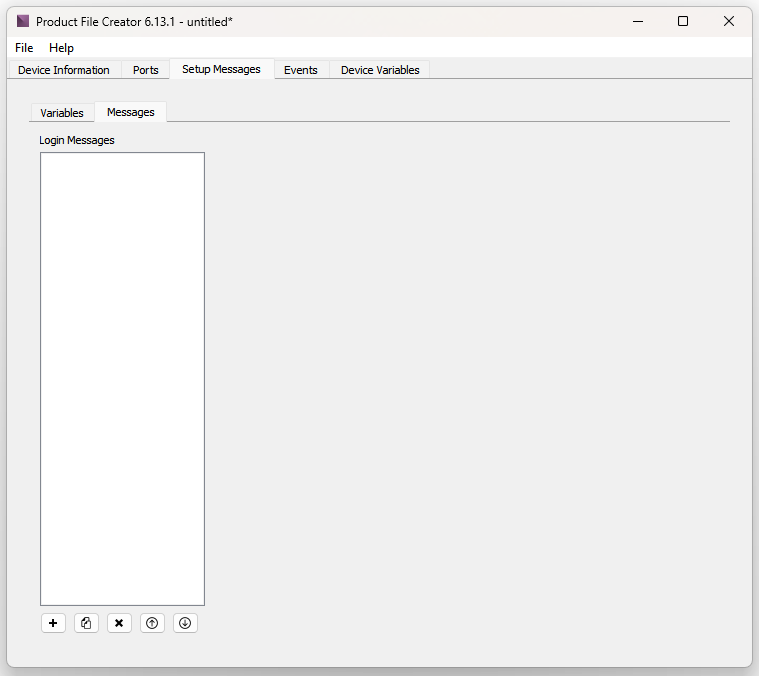The height and width of the screenshot is (676, 759).
Task: Minimize the Product File Creator window
Action: click(x=637, y=21)
